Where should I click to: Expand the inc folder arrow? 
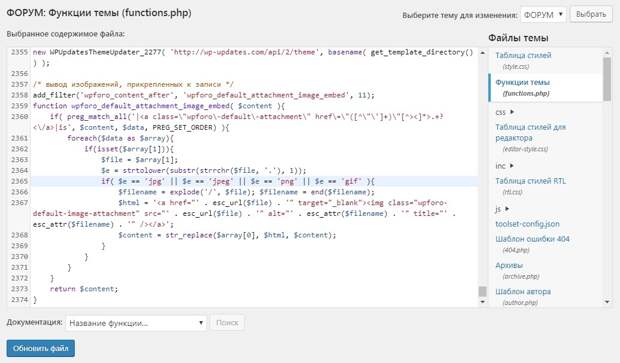point(512,166)
